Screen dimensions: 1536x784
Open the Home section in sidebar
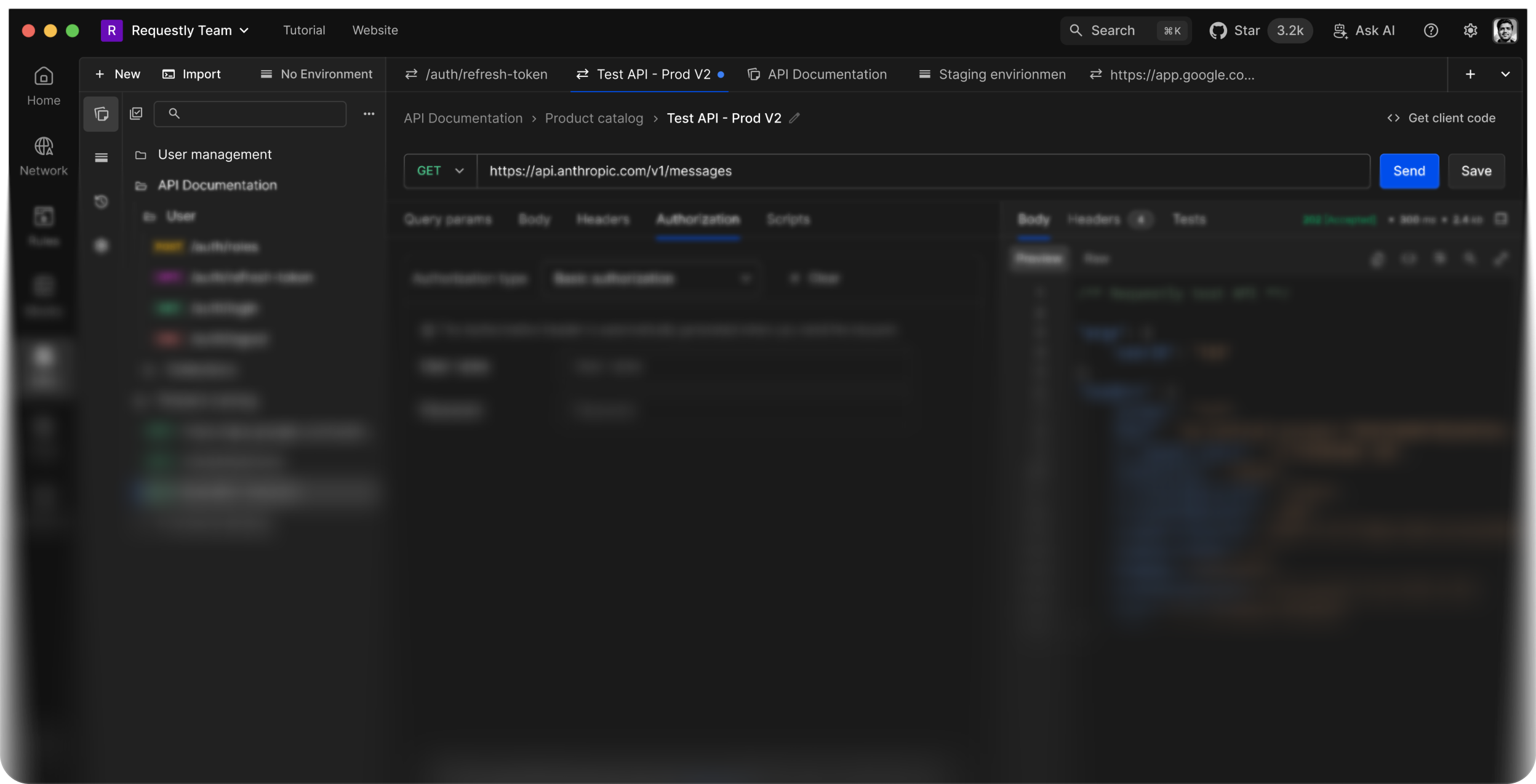point(43,86)
